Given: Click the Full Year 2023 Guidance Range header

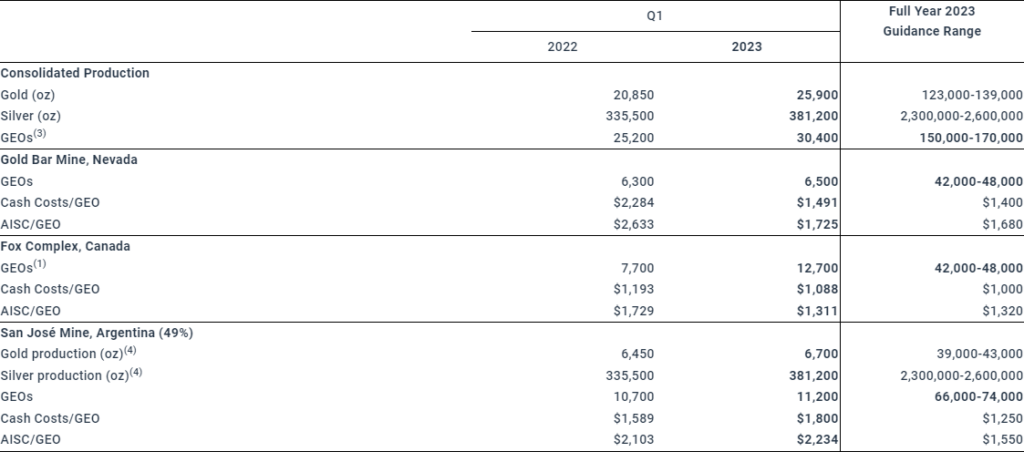Looking at the screenshot, I should [x=931, y=21].
